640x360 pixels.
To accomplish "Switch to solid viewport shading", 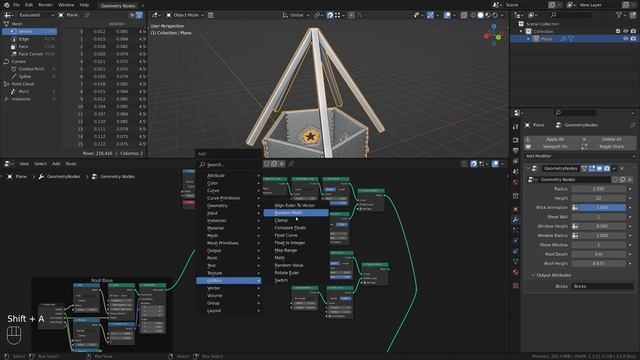I will point(480,15).
